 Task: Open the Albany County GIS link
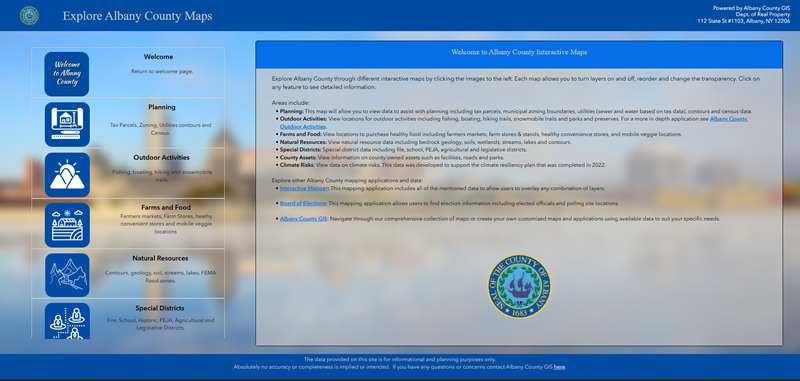303,219
